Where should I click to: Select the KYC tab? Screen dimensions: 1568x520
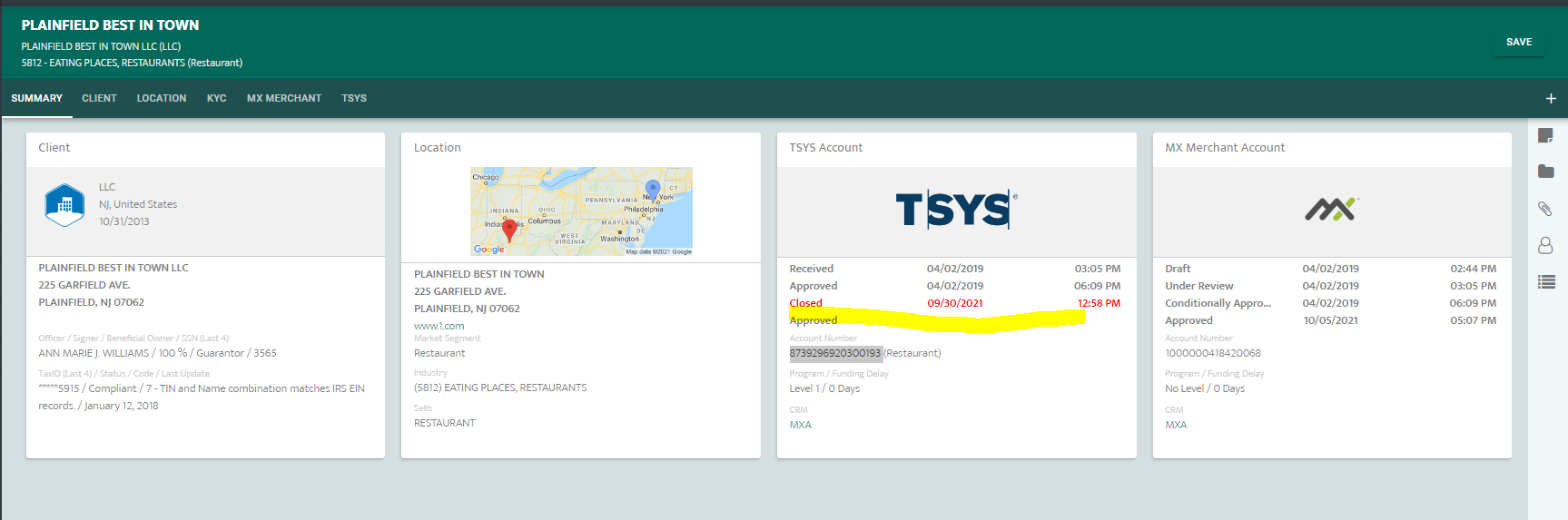point(216,98)
